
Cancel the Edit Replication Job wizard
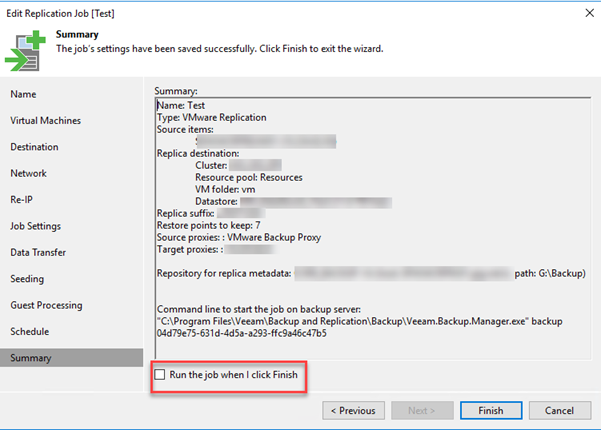[x=560, y=411]
